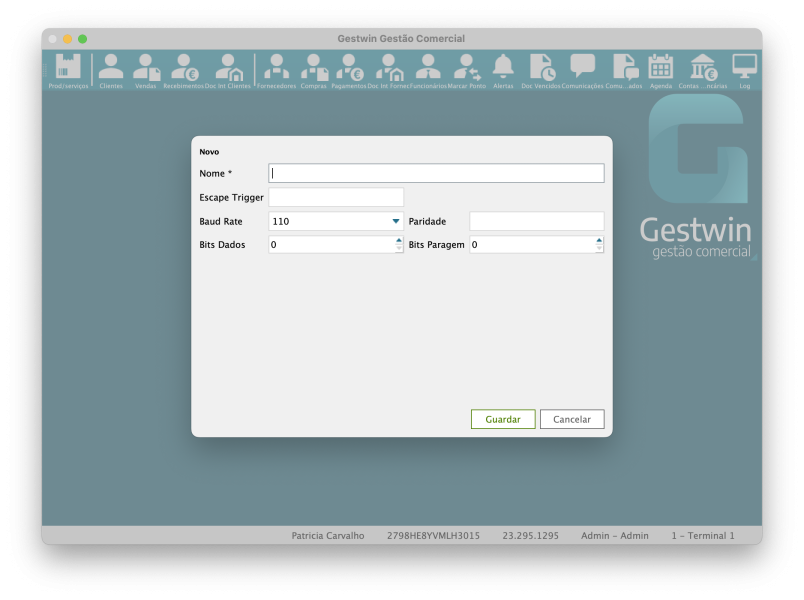Open the Agenda calendar icon
The width and height of the screenshot is (804, 600).
coord(661,70)
